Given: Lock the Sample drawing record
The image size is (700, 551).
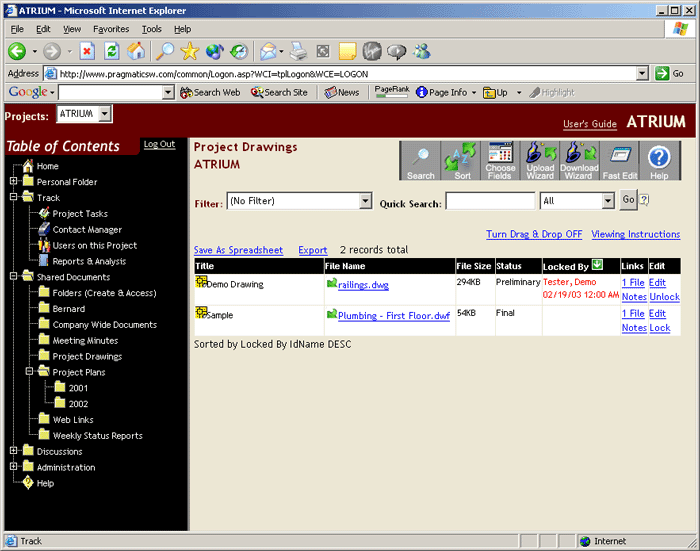Looking at the screenshot, I should 660,328.
